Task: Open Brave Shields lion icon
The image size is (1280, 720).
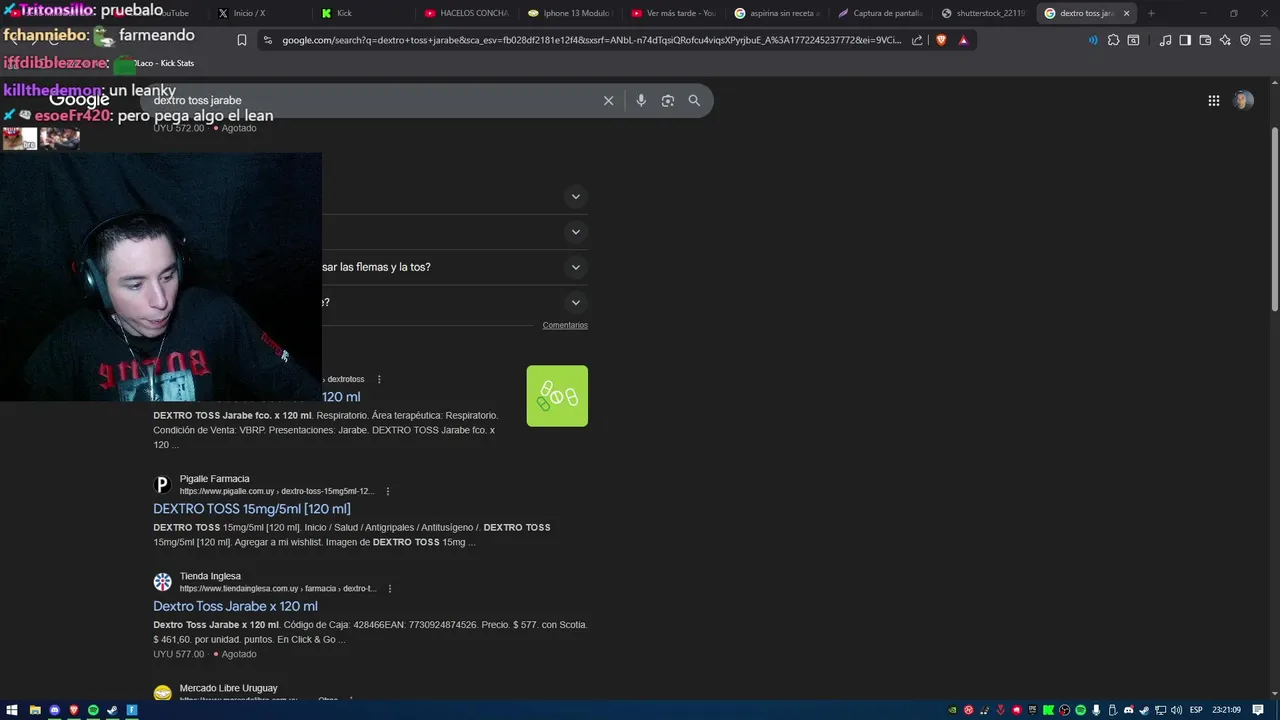Action: point(941,40)
